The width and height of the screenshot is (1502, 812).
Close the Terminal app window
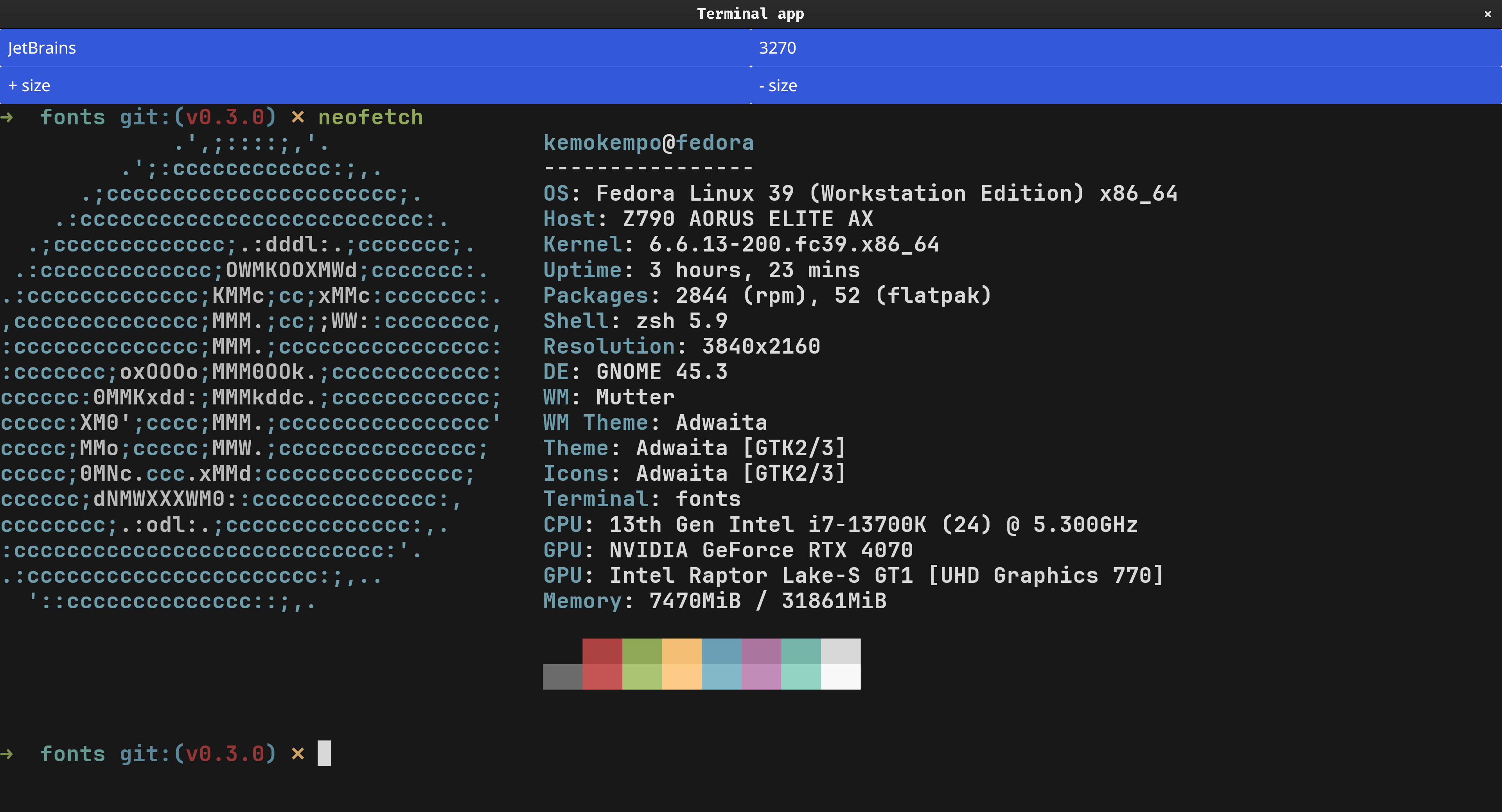pos(1488,14)
